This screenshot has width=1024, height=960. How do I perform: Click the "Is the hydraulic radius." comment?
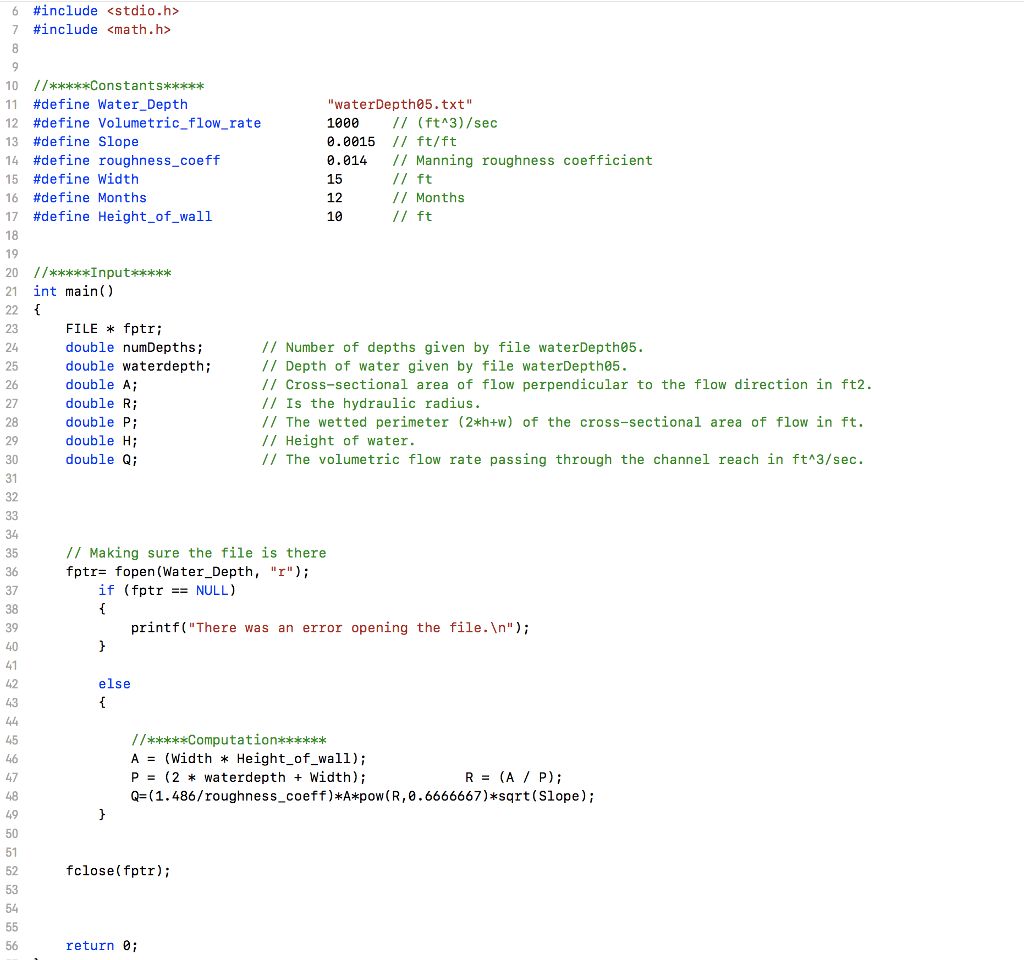click(371, 404)
